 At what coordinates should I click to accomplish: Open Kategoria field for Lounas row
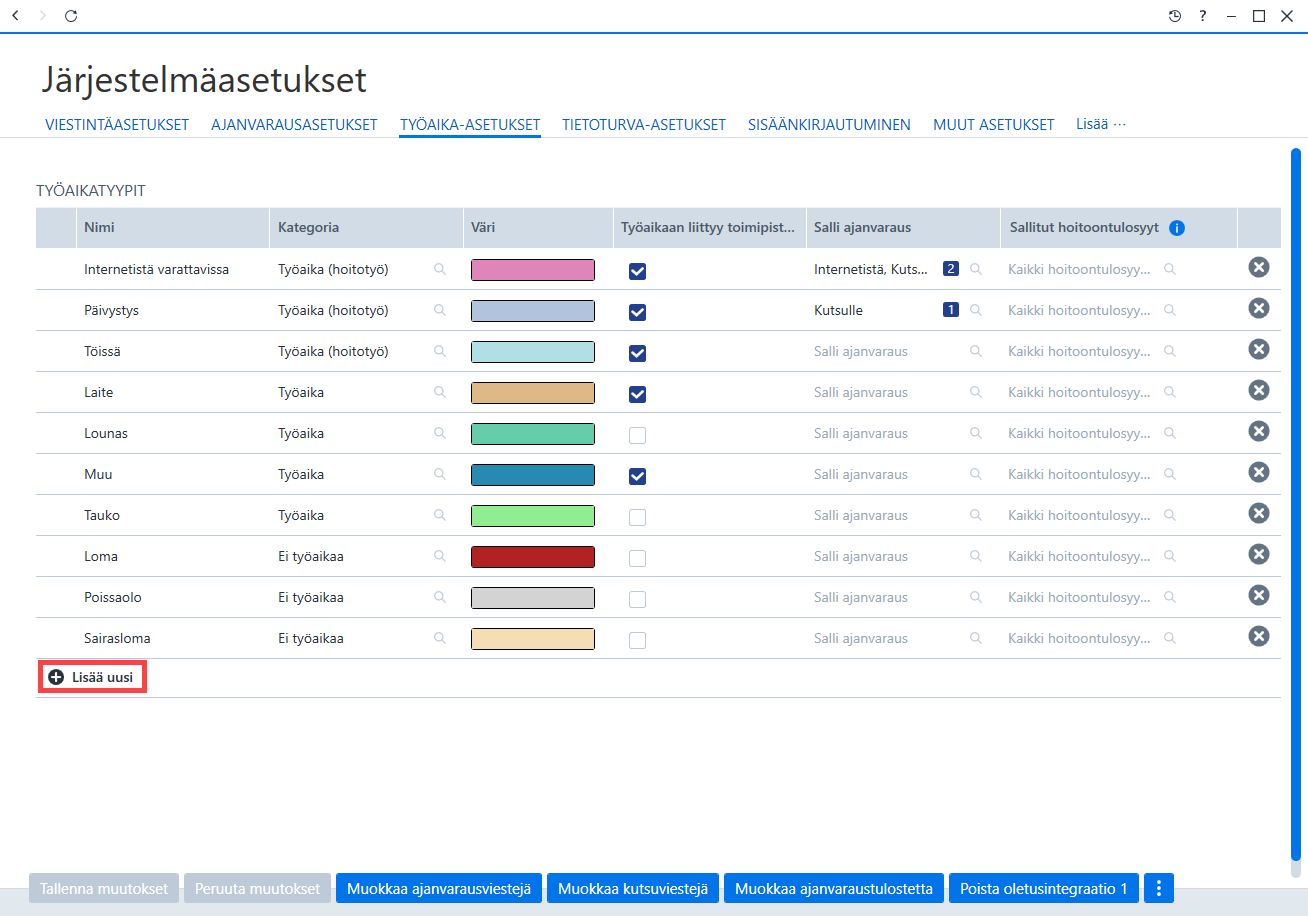coord(365,433)
